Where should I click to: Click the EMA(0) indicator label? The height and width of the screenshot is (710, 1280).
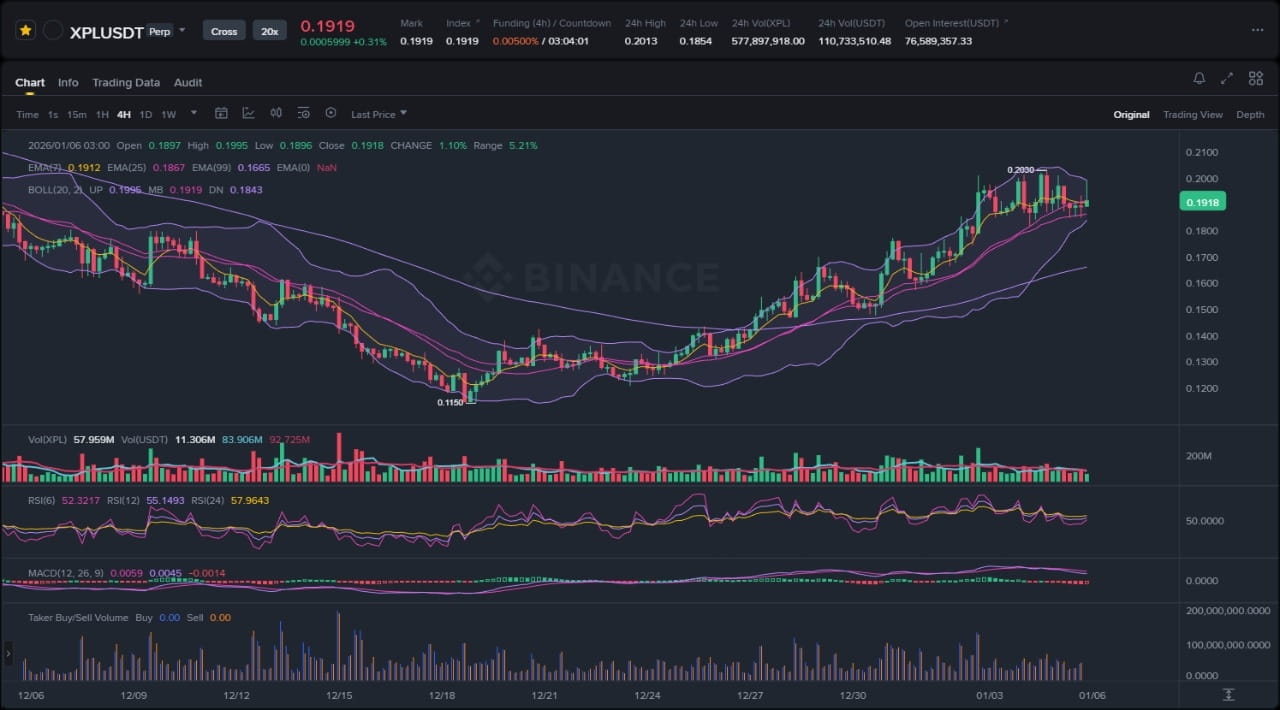pos(294,168)
